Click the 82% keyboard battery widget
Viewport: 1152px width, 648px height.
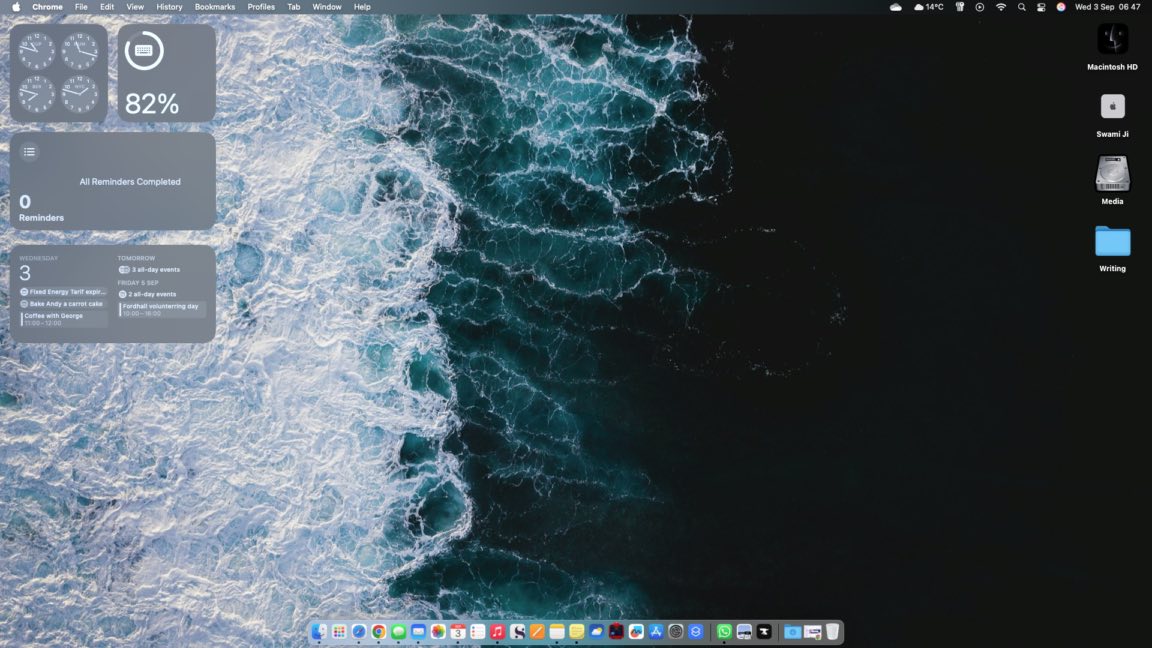166,73
